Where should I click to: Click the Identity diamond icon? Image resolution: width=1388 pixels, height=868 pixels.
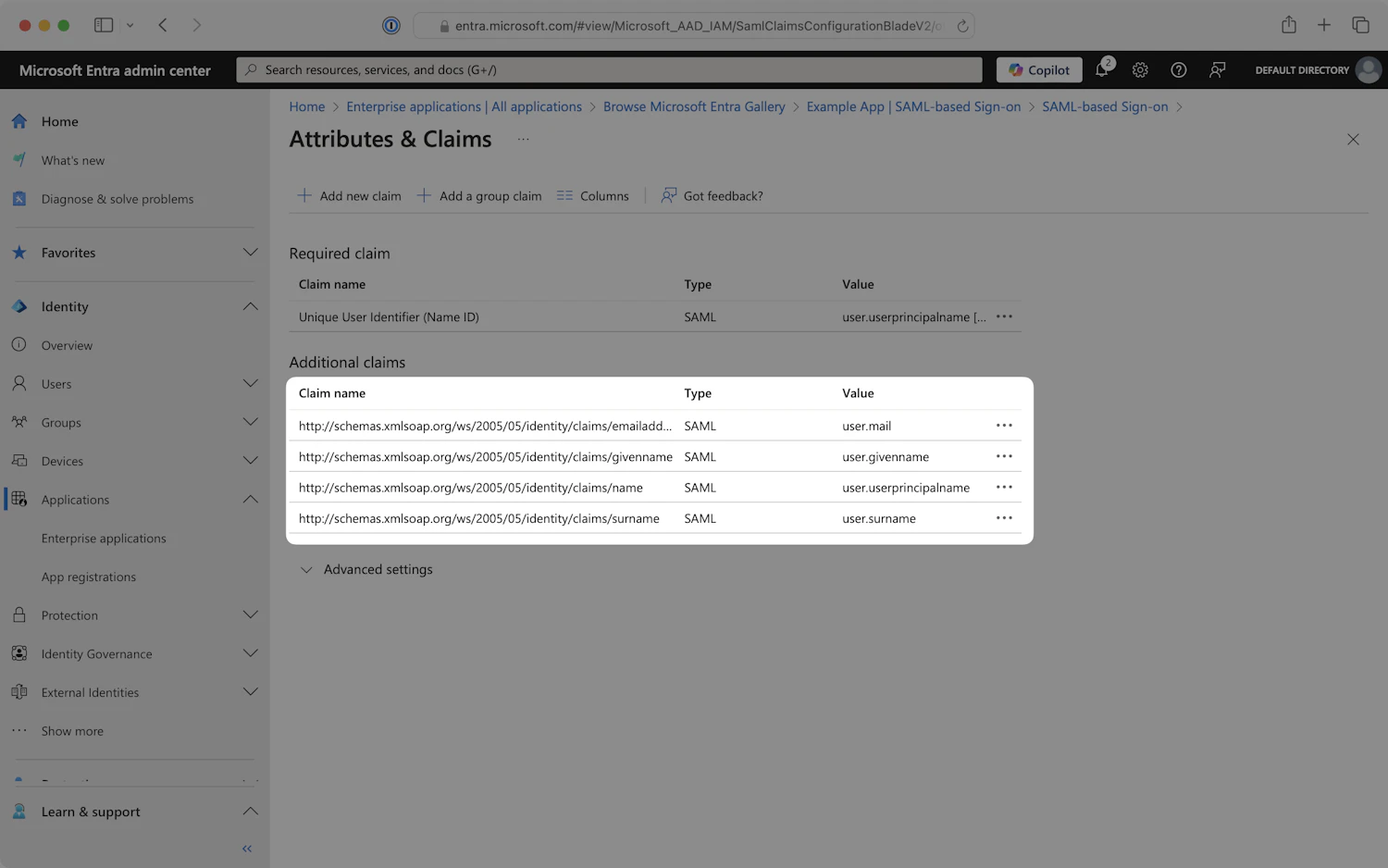19,306
